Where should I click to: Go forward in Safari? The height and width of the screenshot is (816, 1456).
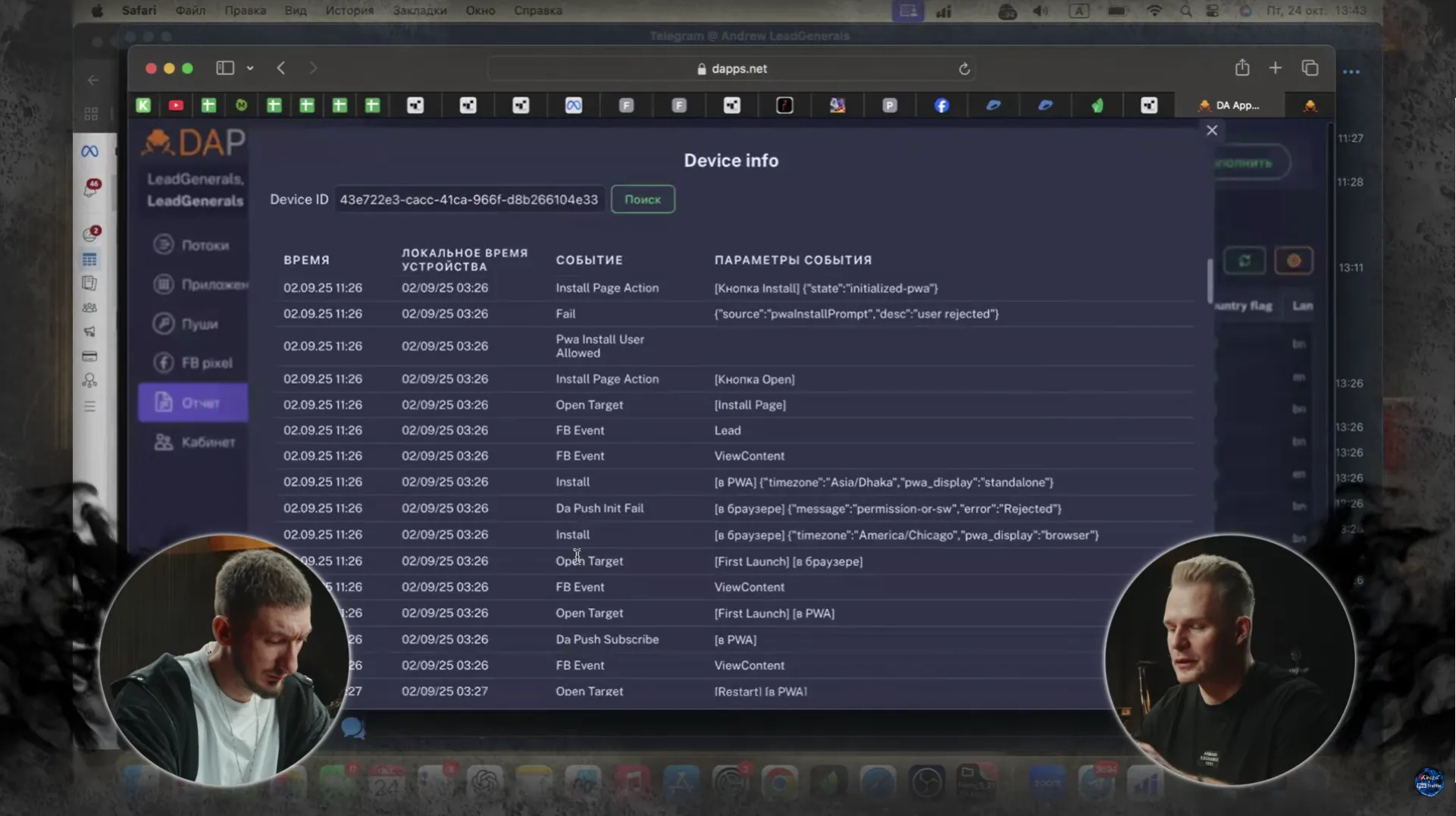tap(313, 67)
